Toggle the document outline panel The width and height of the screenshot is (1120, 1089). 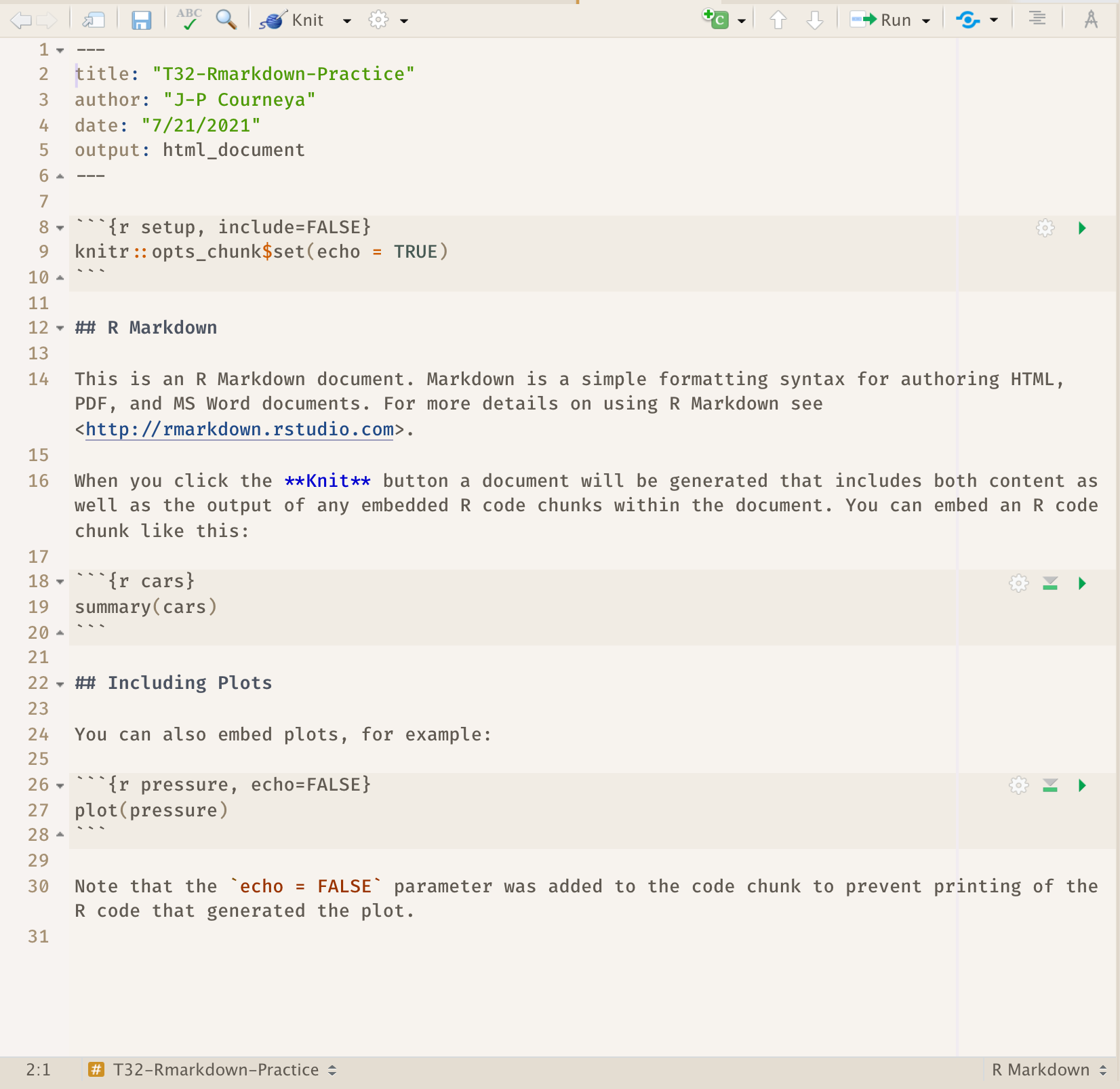[1037, 19]
